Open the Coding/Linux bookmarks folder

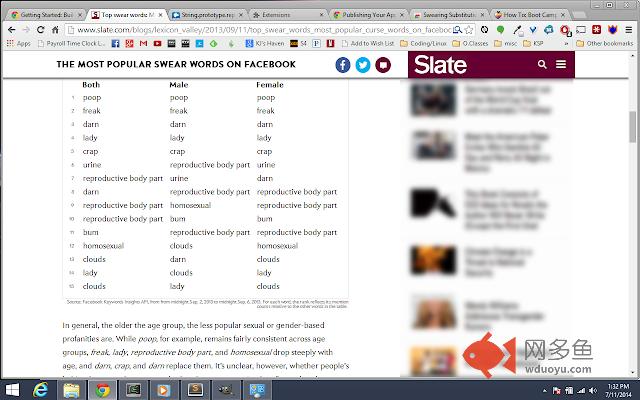(423, 43)
